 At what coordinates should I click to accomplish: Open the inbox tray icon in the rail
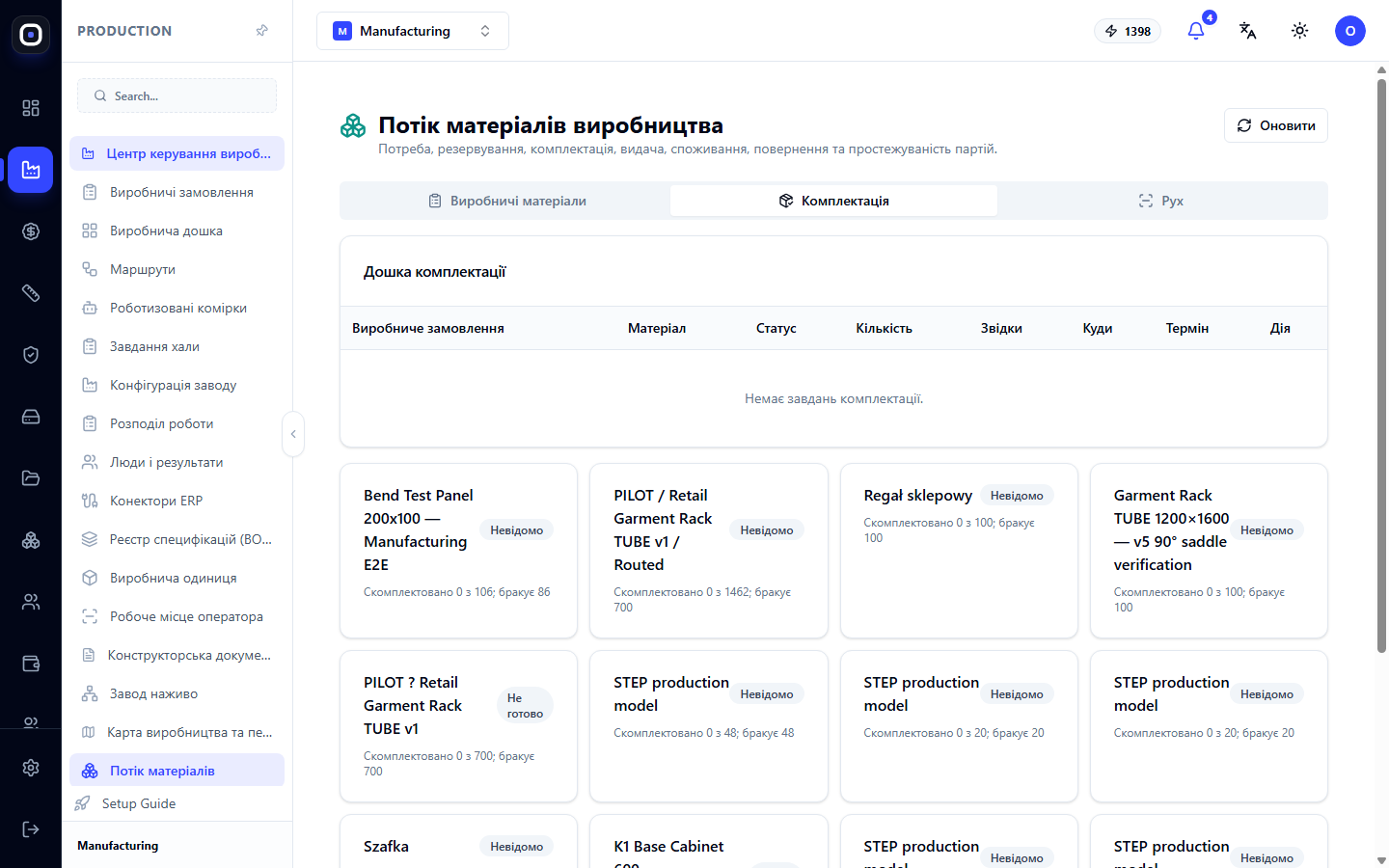click(31, 417)
